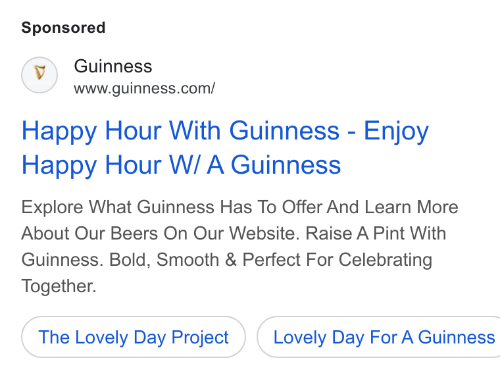
Task: Click the word Guinness. starting third description line
Action: pyautogui.click(x=62, y=260)
